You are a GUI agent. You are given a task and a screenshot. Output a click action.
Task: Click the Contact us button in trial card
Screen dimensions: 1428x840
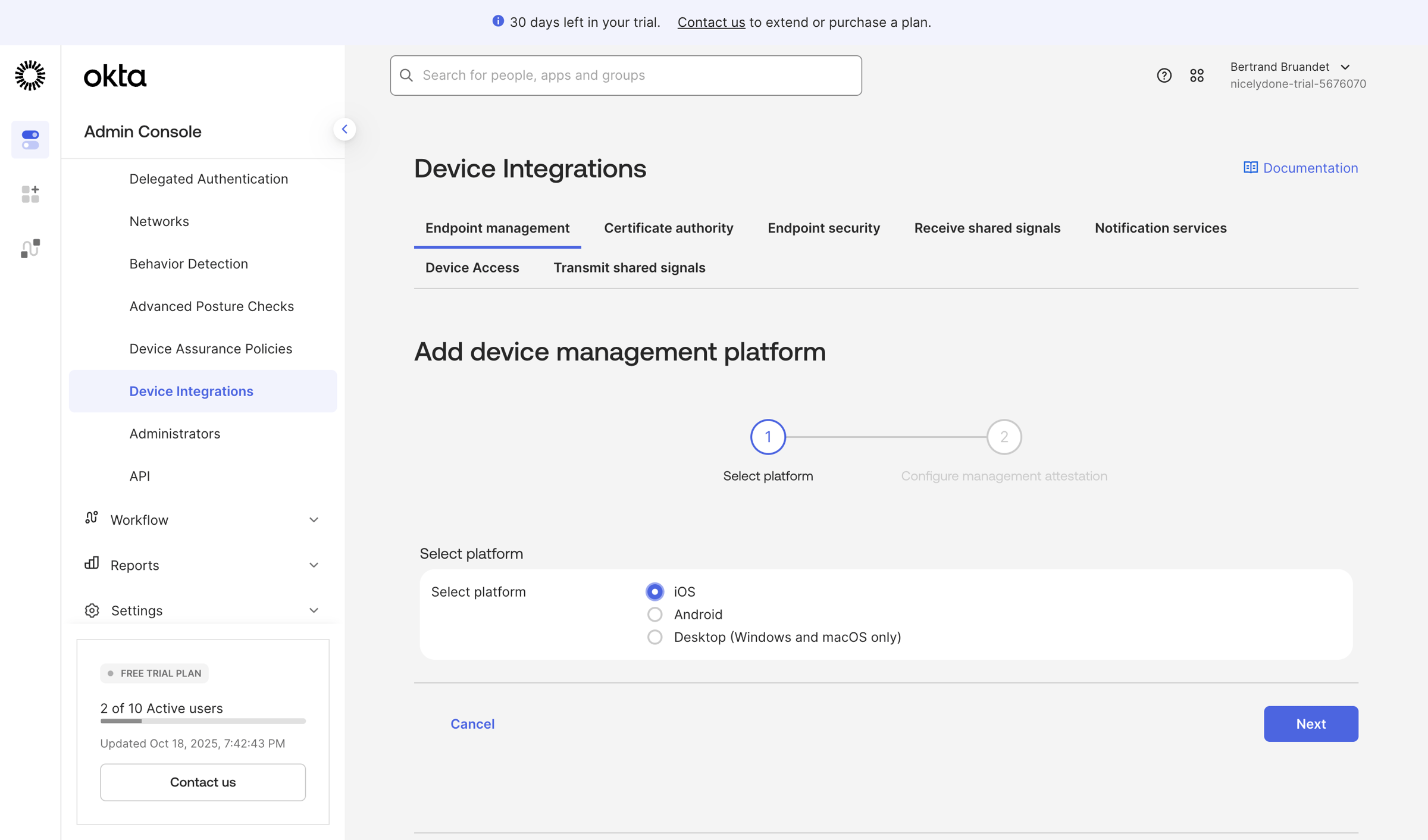203,782
